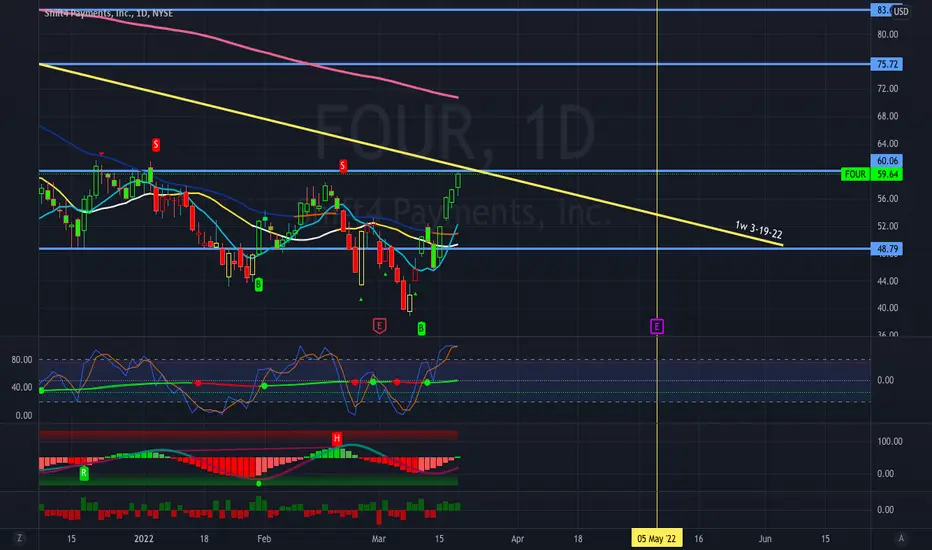Click the 56.00 value on the price axis
The height and width of the screenshot is (550, 932).
887,199
